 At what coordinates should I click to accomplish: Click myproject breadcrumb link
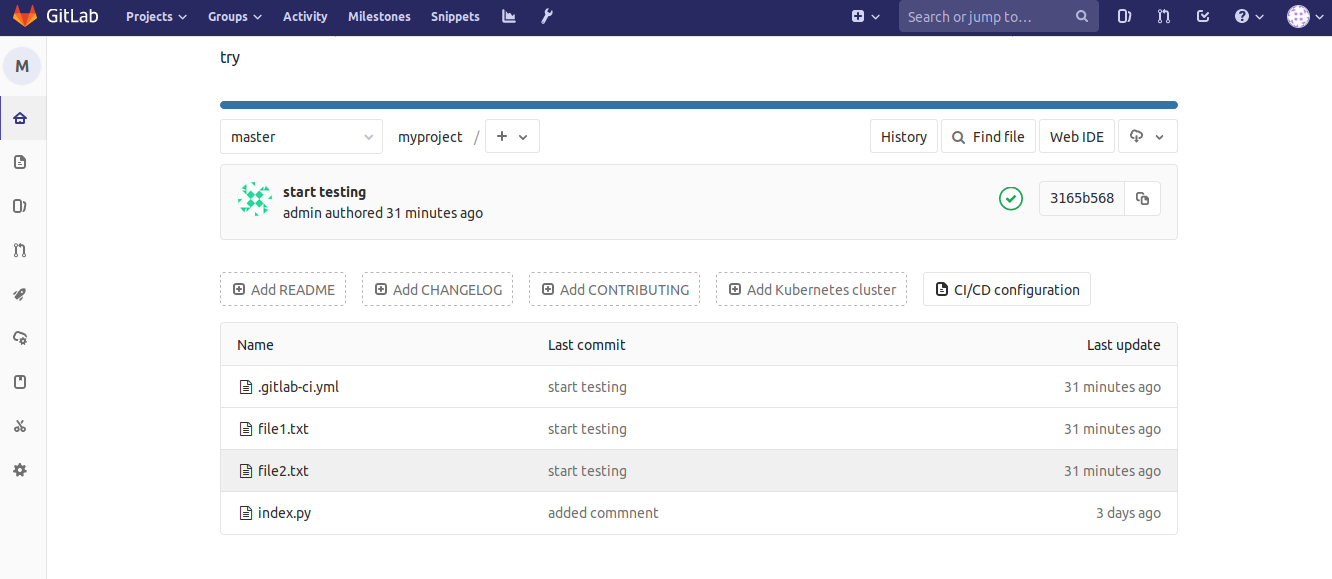point(430,137)
